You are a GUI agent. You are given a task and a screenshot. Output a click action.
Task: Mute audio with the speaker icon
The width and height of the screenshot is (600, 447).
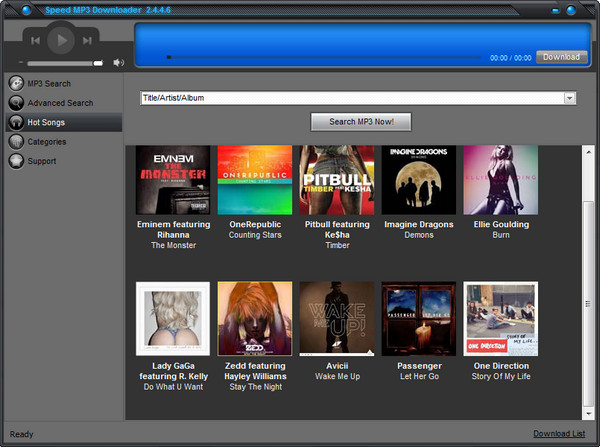[118, 62]
